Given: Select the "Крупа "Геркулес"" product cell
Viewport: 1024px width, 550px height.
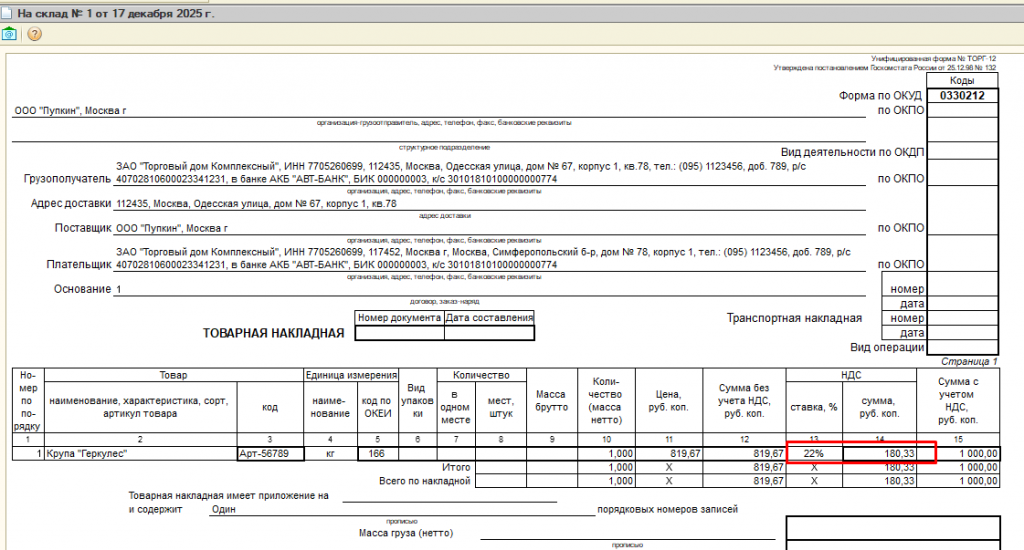Looking at the screenshot, I should pos(140,453).
